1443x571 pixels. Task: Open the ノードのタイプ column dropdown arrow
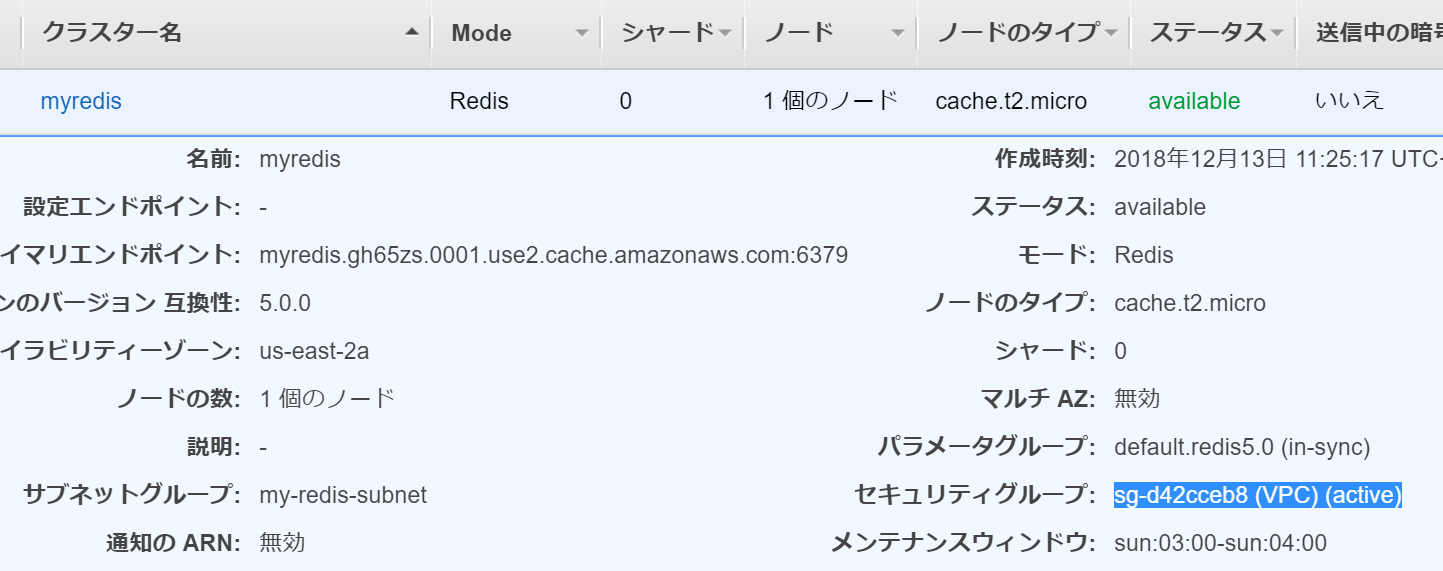point(1111,33)
